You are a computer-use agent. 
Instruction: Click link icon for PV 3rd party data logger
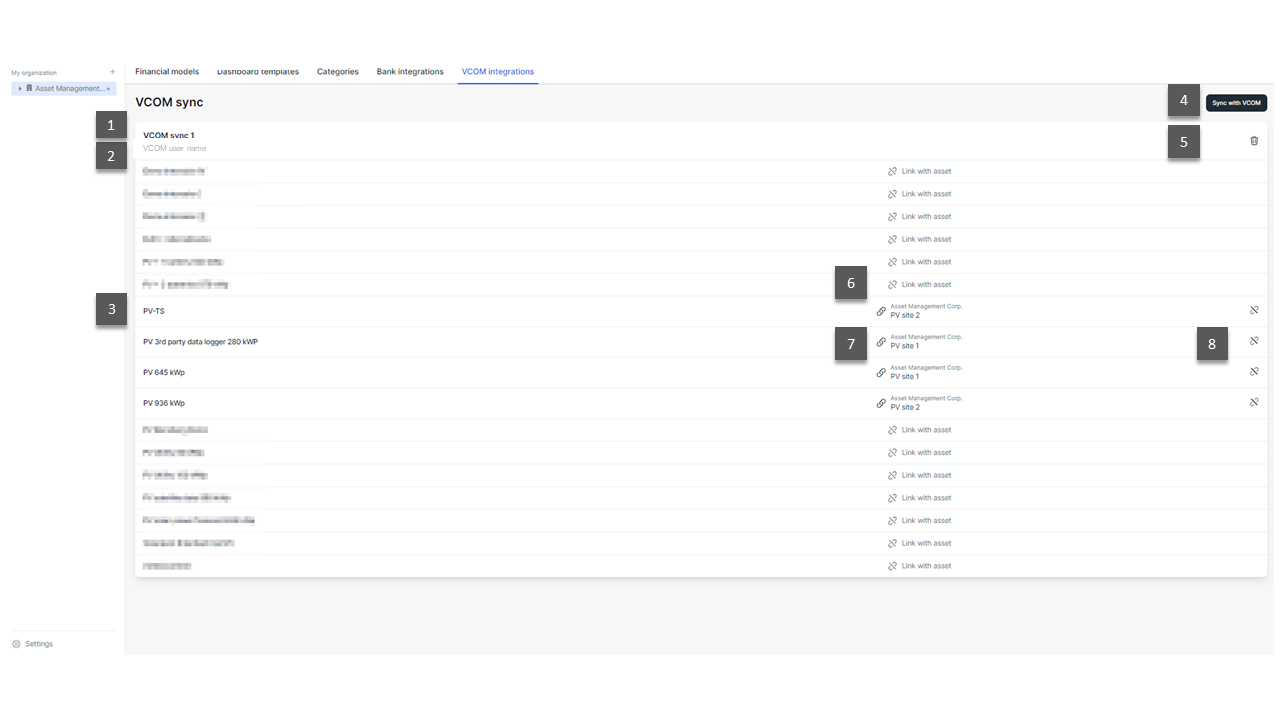(881, 342)
